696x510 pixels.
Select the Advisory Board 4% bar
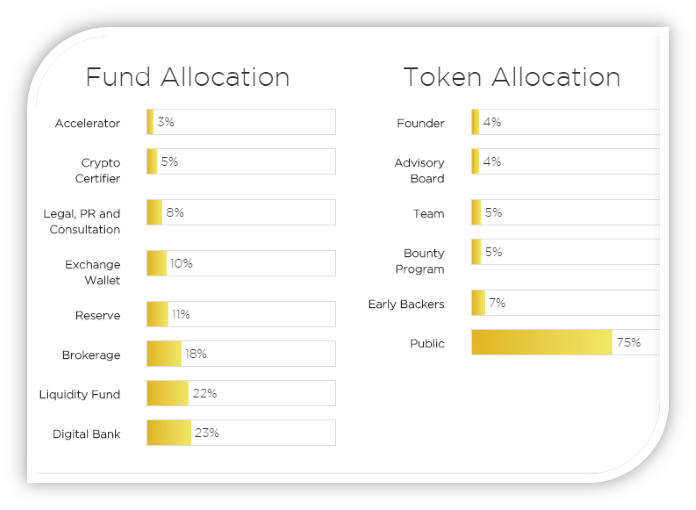click(x=566, y=162)
